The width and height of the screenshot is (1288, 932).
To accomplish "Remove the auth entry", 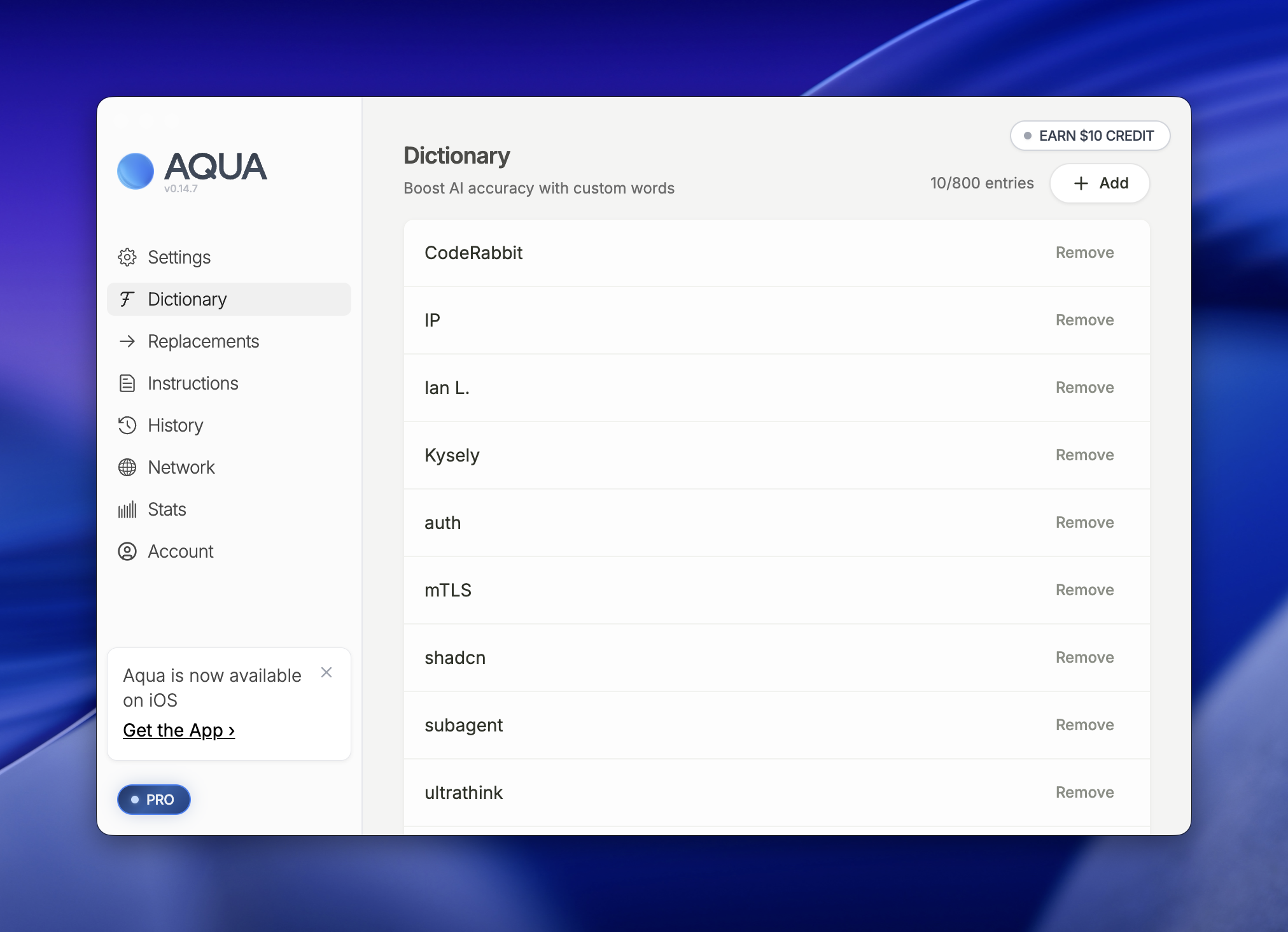I will (1085, 523).
